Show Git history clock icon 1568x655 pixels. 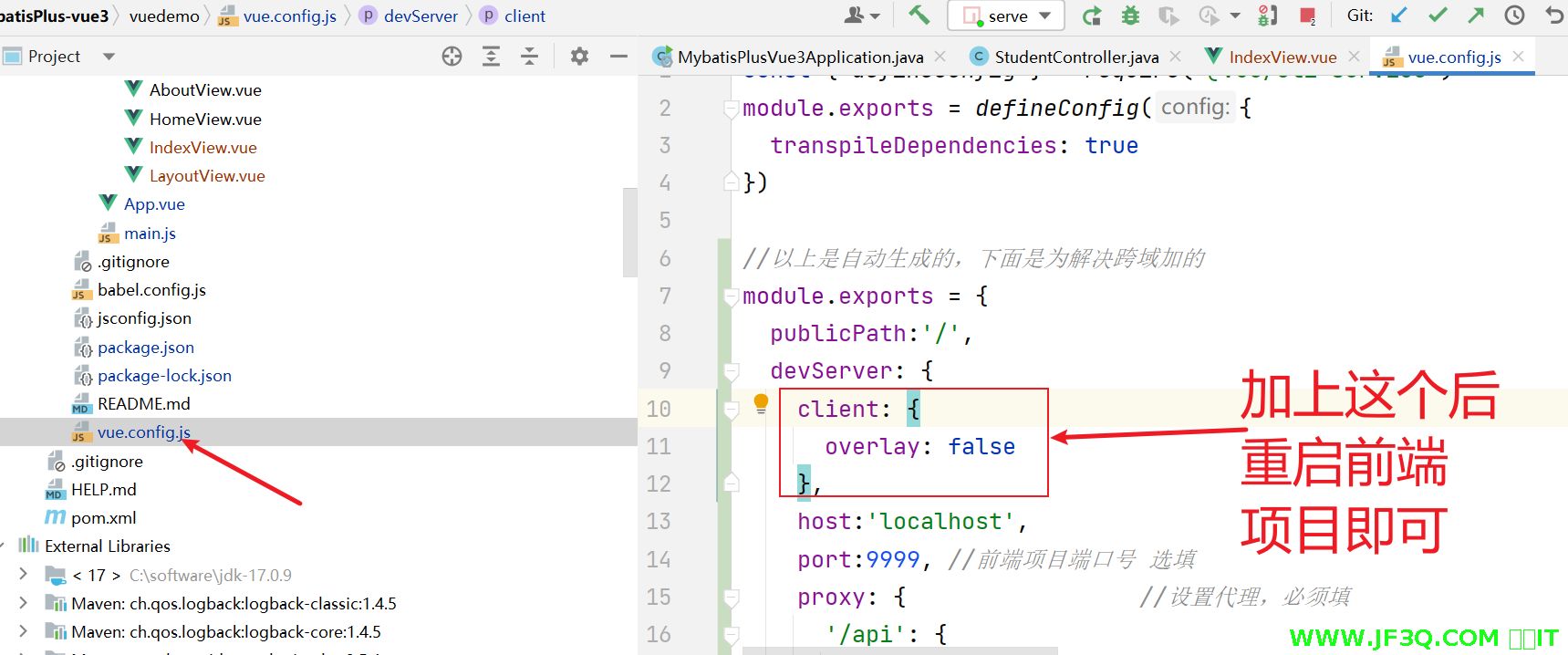[x=1514, y=16]
